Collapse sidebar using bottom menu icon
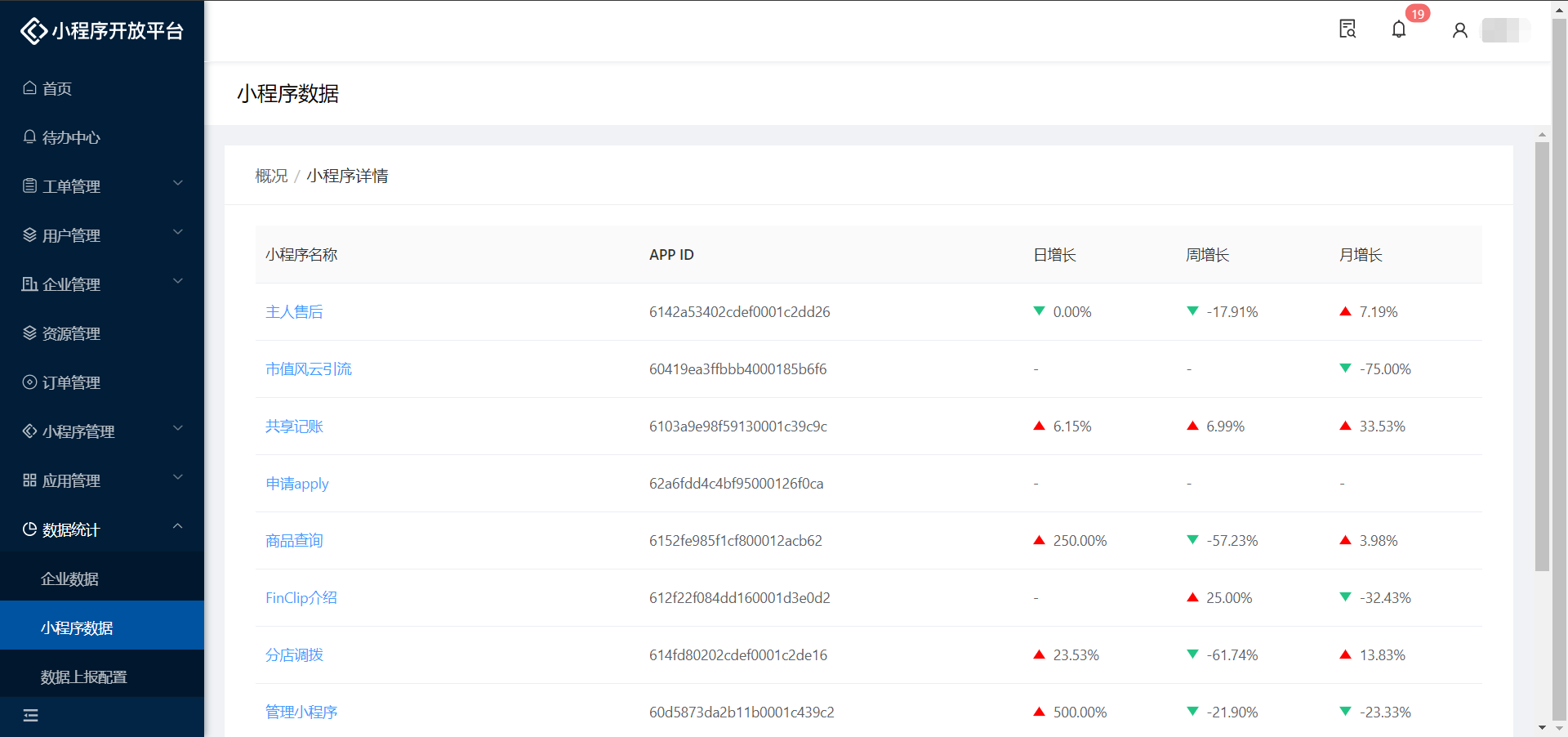The width and height of the screenshot is (1568, 737). tap(31, 716)
